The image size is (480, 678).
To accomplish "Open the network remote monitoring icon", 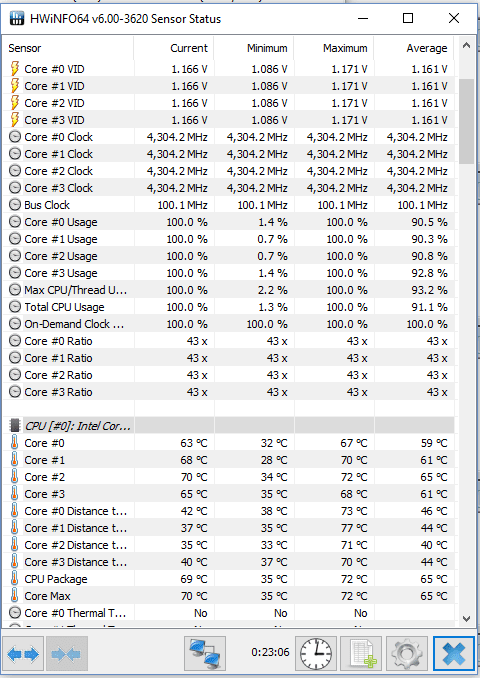I will pos(205,654).
